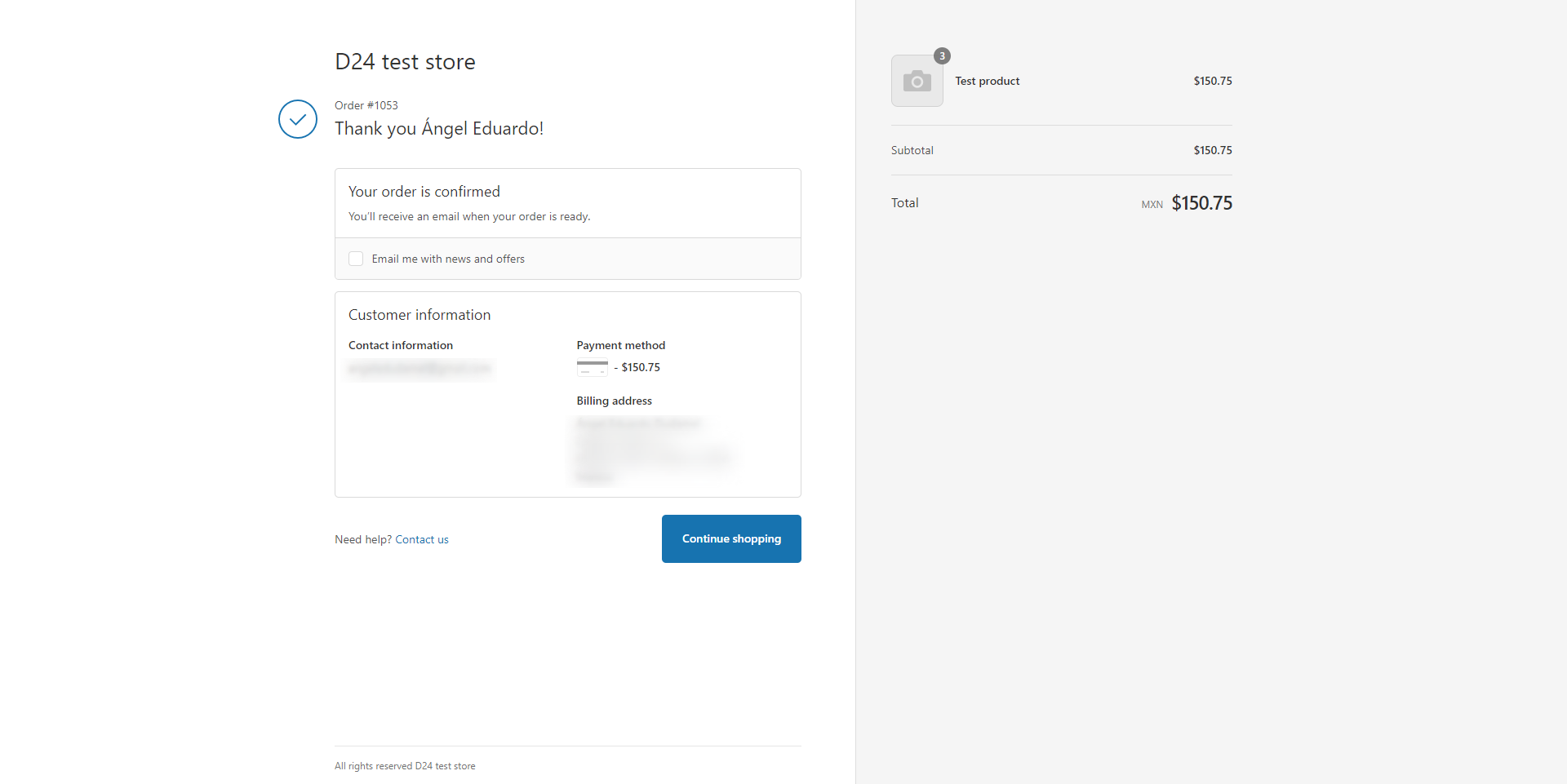
Task: Click the D24 test store title
Action: (405, 62)
